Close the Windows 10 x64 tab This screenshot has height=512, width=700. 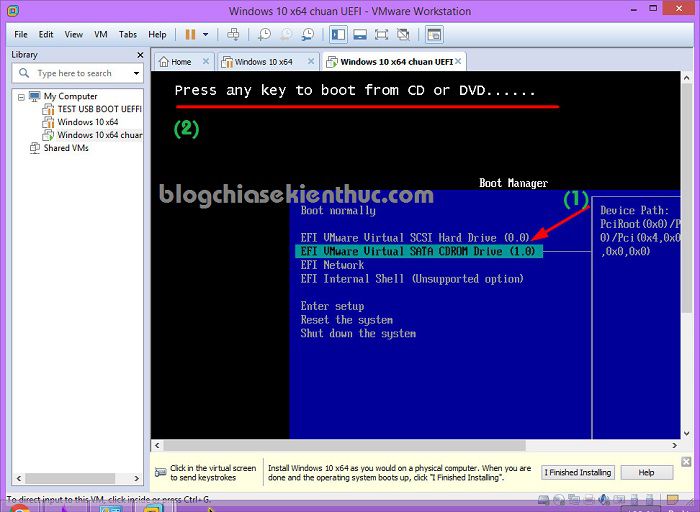pyautogui.click(x=311, y=61)
